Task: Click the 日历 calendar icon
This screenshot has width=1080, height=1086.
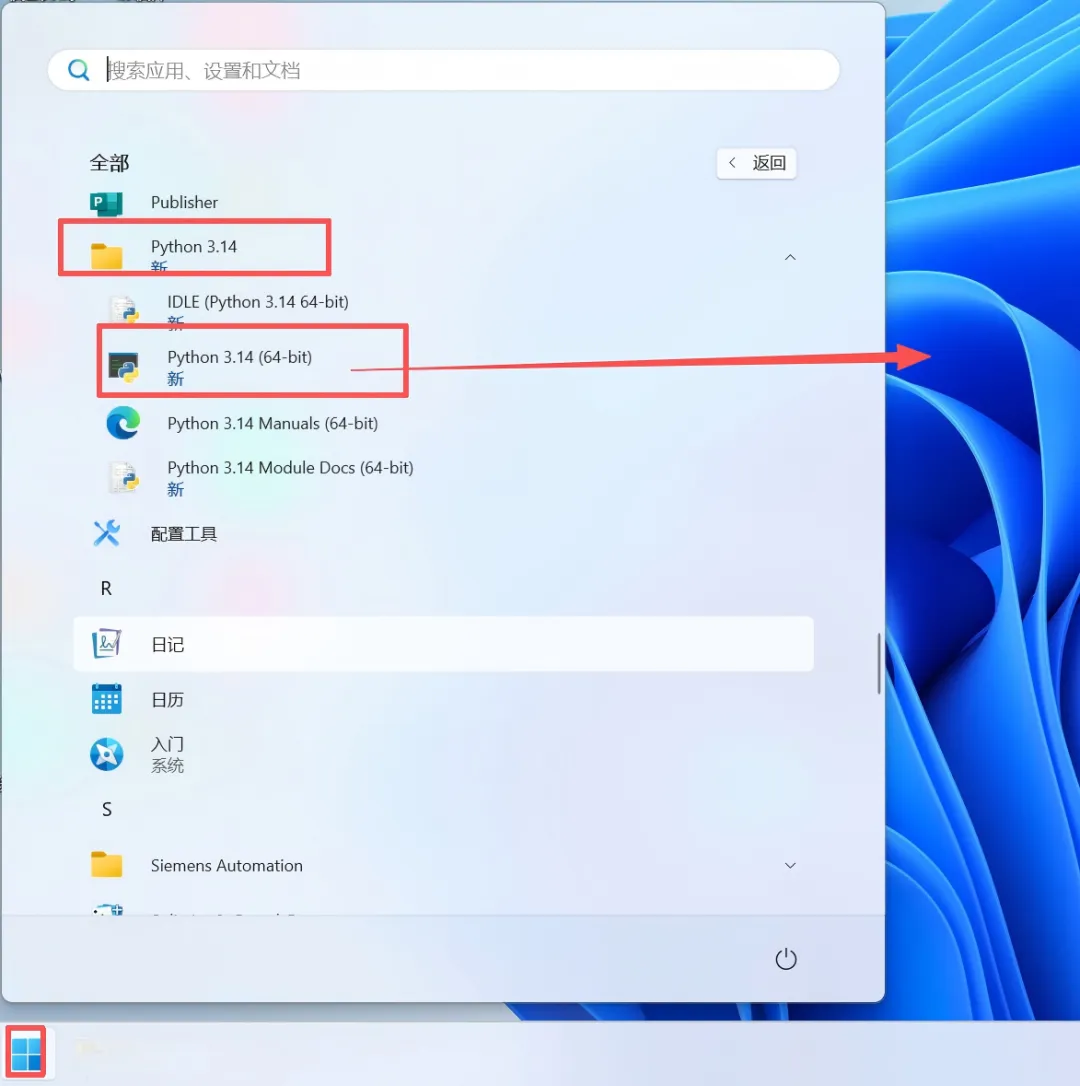Action: point(107,699)
